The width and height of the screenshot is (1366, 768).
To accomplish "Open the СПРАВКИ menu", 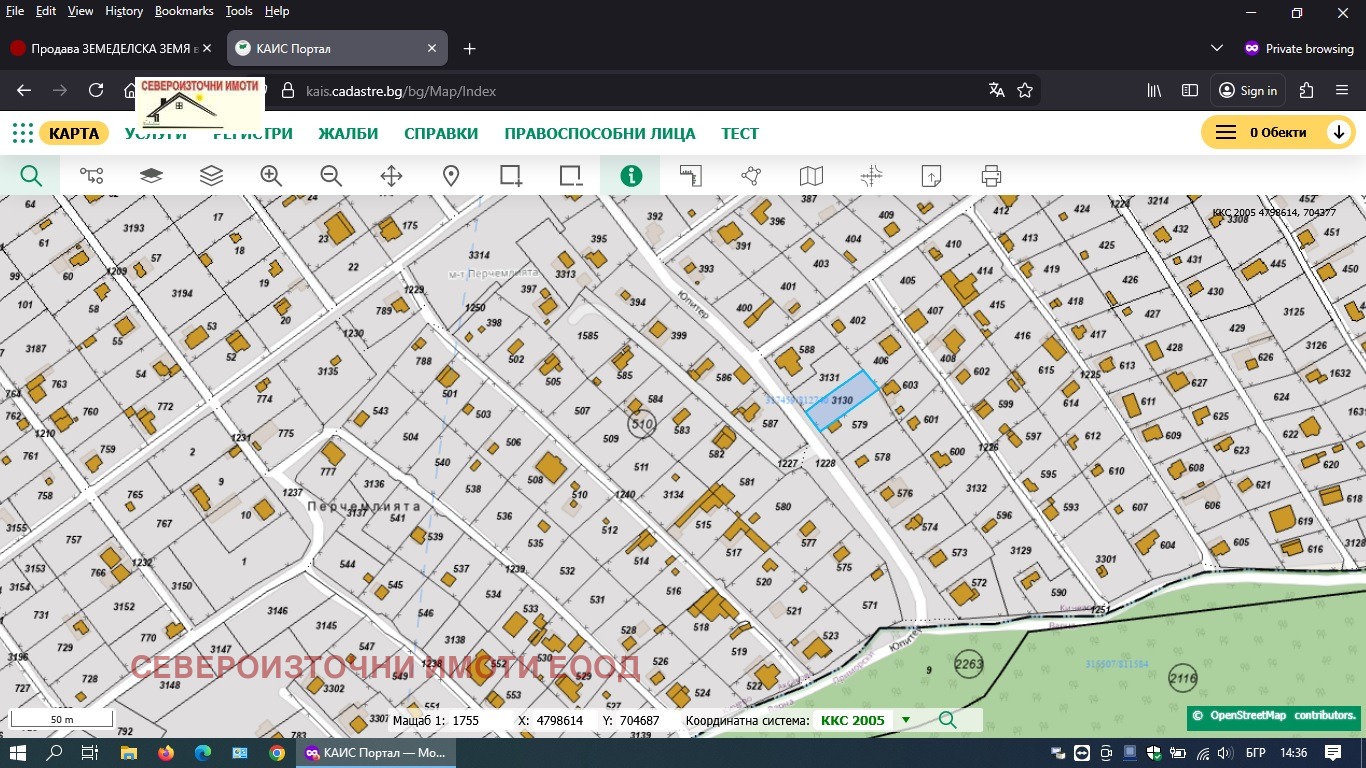I will (x=441, y=133).
